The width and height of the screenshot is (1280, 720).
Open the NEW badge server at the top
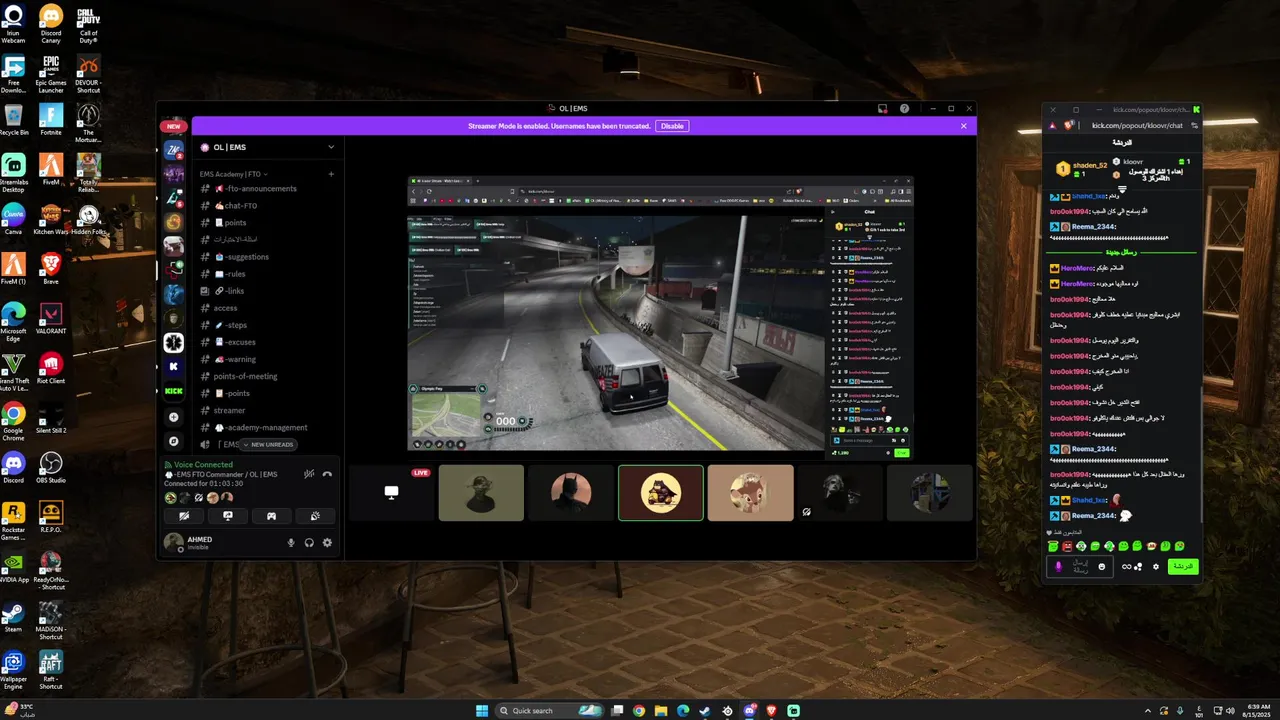174,126
